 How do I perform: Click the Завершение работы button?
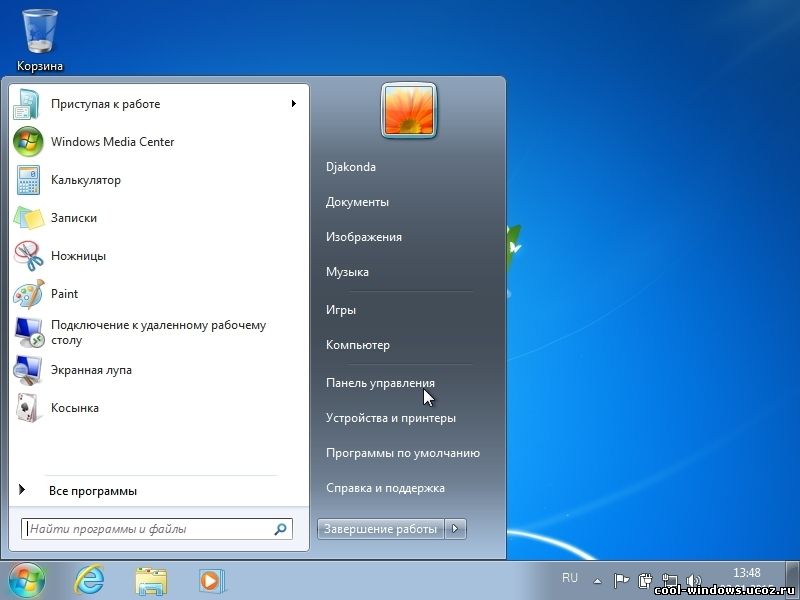tap(381, 529)
